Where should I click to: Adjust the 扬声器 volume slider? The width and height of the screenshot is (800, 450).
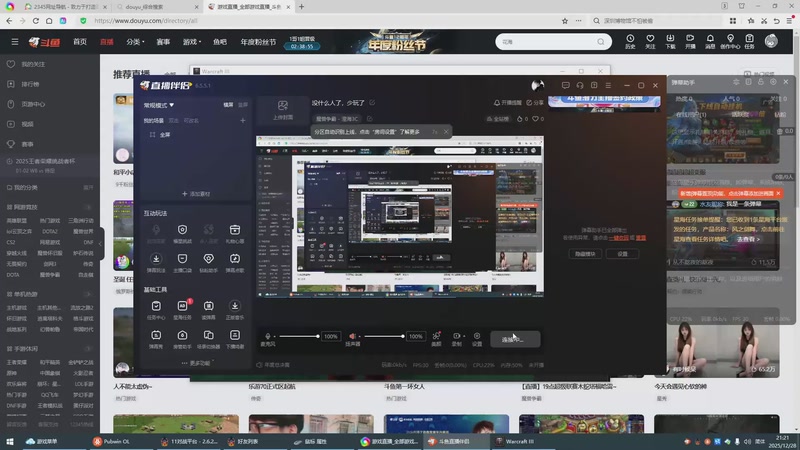click(384, 336)
